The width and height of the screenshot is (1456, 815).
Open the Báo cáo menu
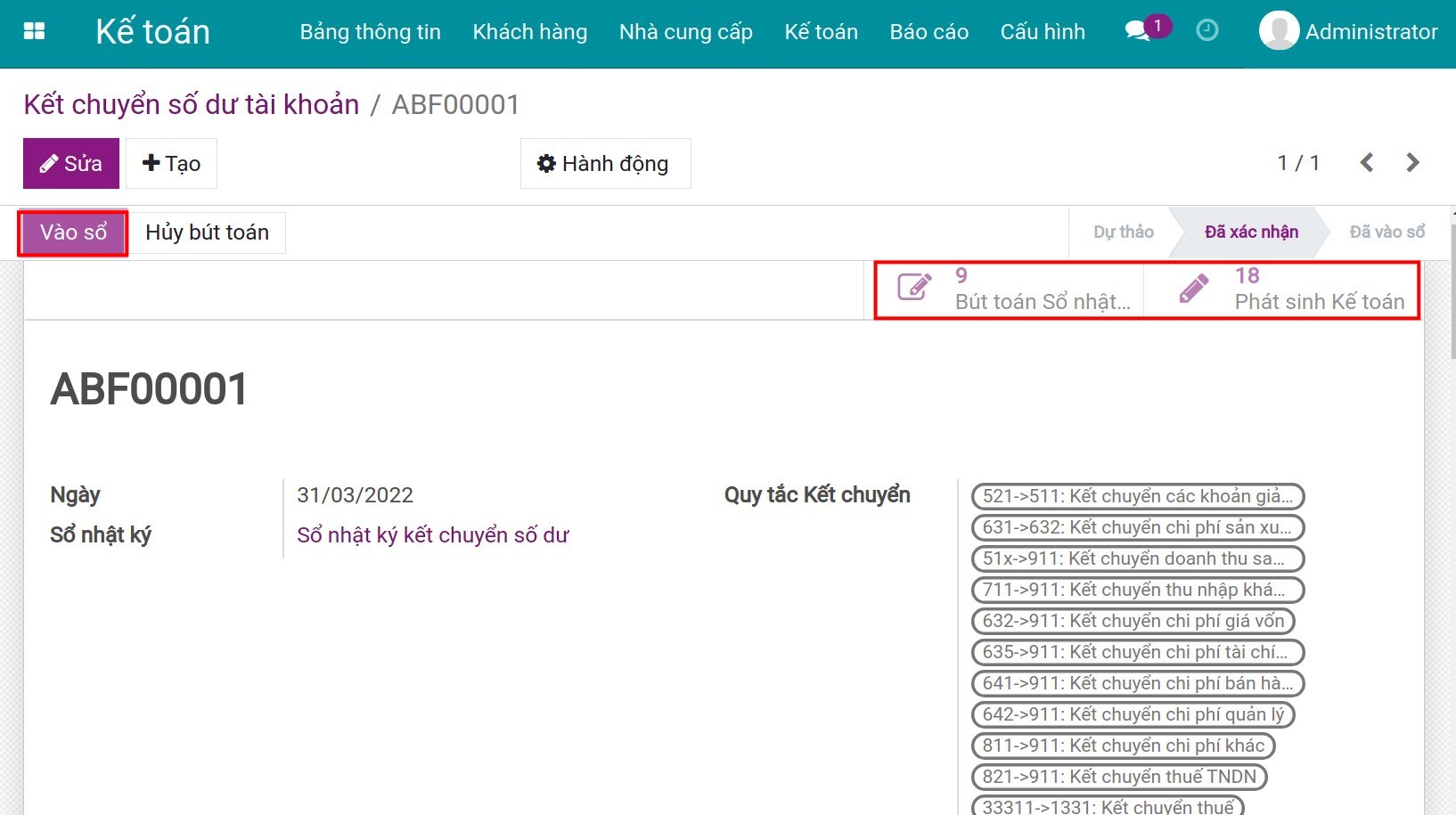coord(928,32)
